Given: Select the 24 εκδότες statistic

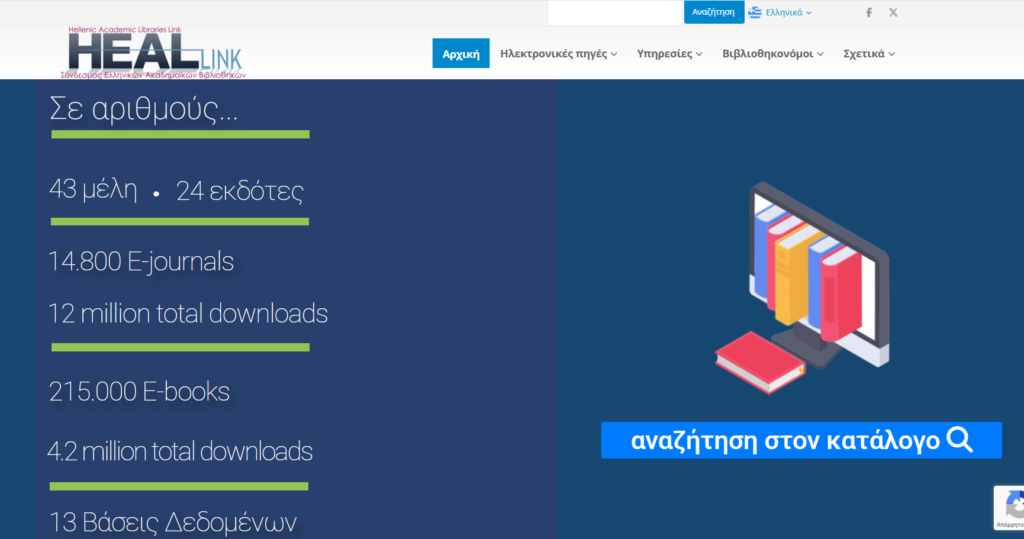Looking at the screenshot, I should 239,191.
